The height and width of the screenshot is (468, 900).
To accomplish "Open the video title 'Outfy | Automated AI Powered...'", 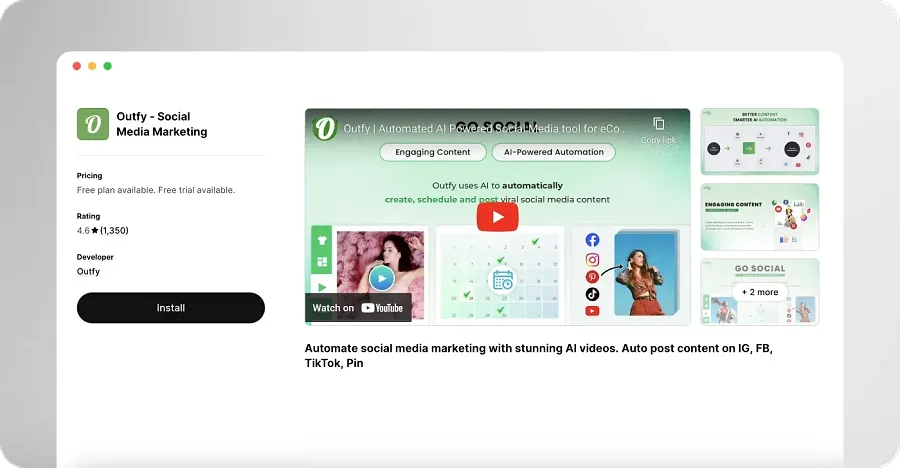I will [485, 129].
